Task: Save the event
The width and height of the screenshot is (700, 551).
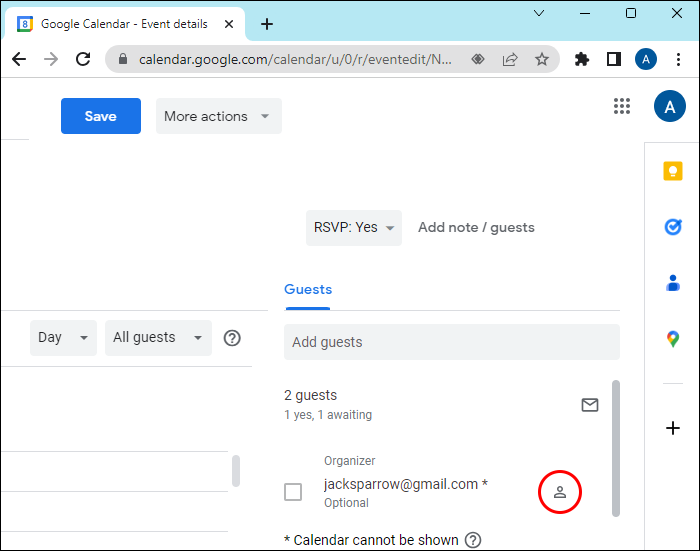Action: coord(100,116)
